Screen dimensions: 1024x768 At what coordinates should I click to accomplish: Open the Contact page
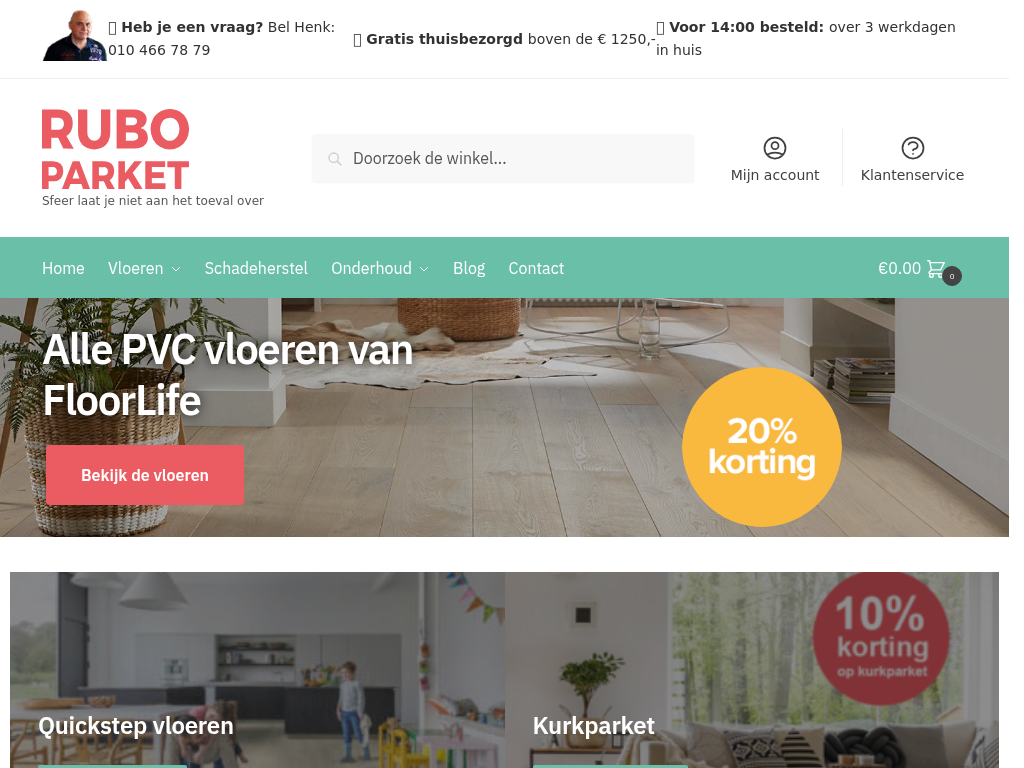(x=536, y=268)
